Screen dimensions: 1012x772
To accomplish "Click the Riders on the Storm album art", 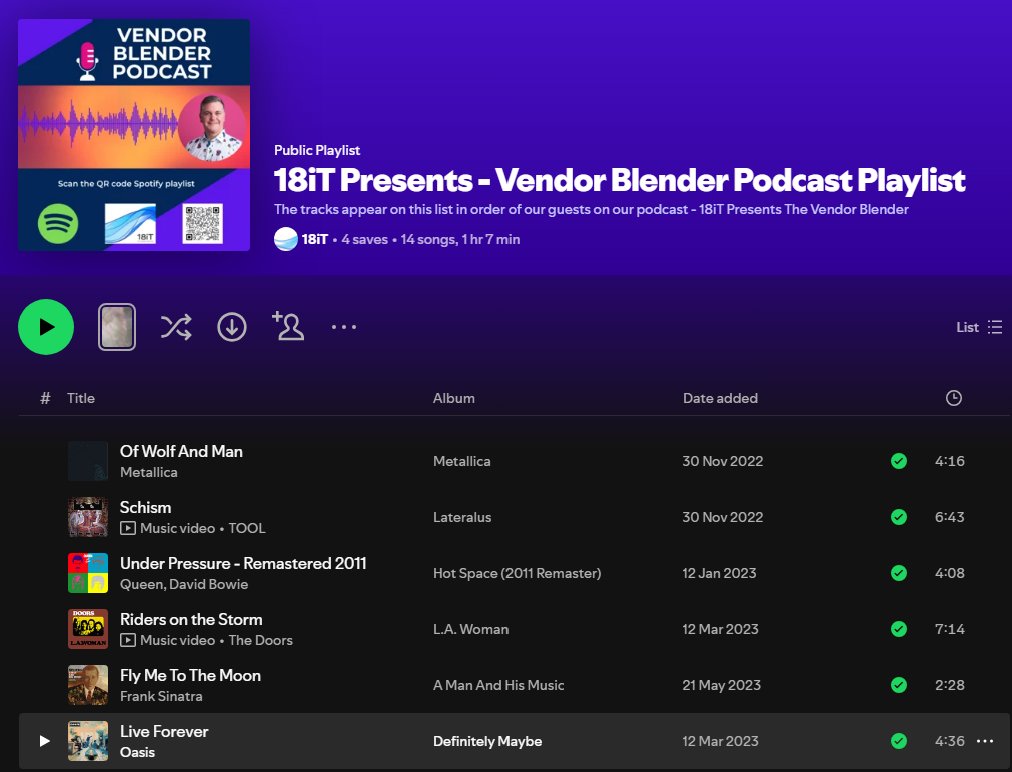I will point(88,629).
